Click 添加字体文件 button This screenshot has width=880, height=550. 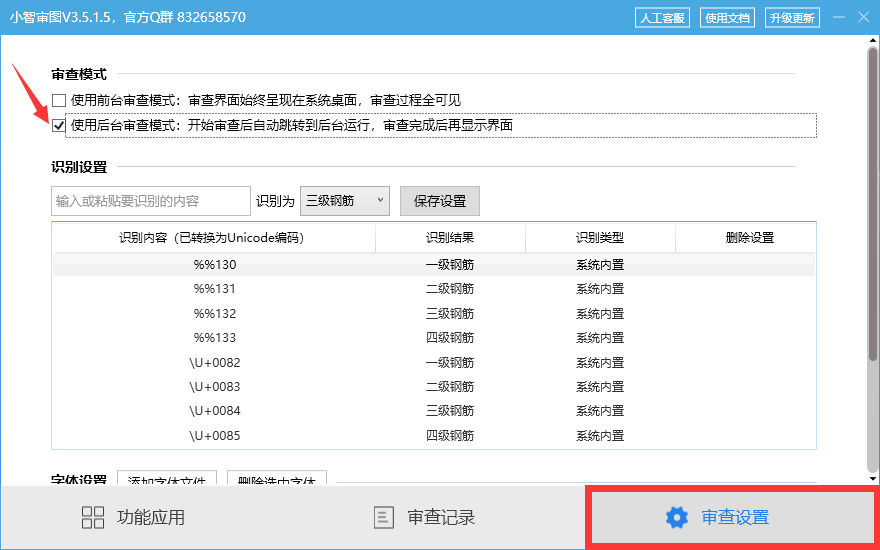[168, 480]
